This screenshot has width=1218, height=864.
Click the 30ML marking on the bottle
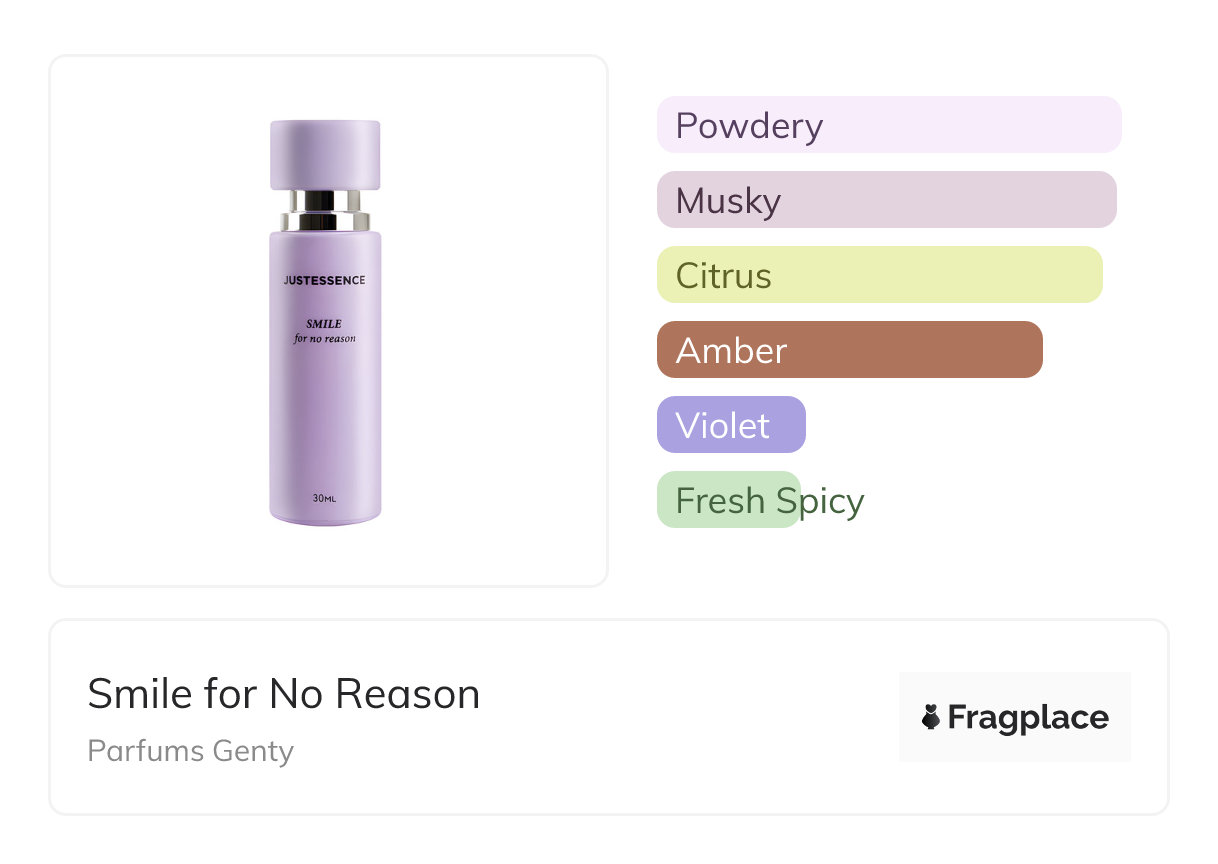click(x=324, y=498)
